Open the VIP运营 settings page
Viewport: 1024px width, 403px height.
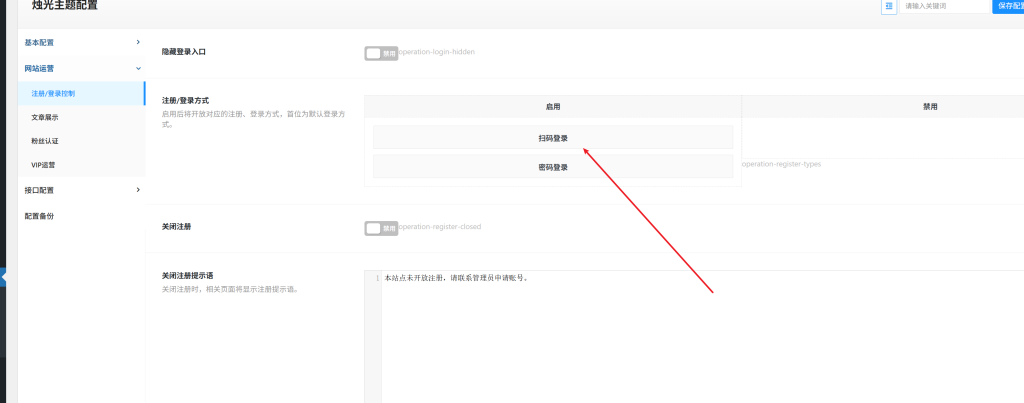[x=44, y=165]
